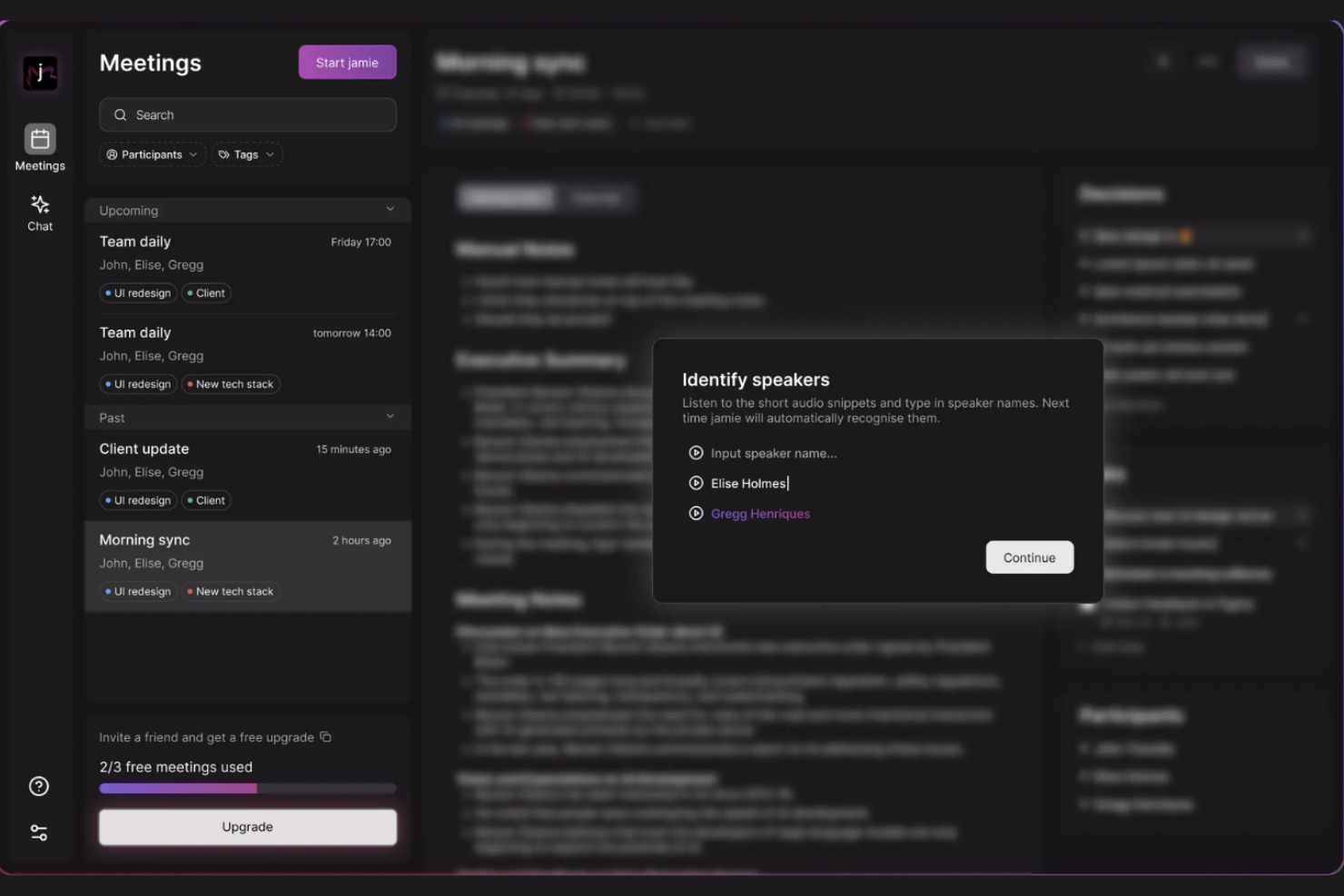The height and width of the screenshot is (896, 1344).
Task: Collapse the Past meetings section
Action: tap(390, 417)
